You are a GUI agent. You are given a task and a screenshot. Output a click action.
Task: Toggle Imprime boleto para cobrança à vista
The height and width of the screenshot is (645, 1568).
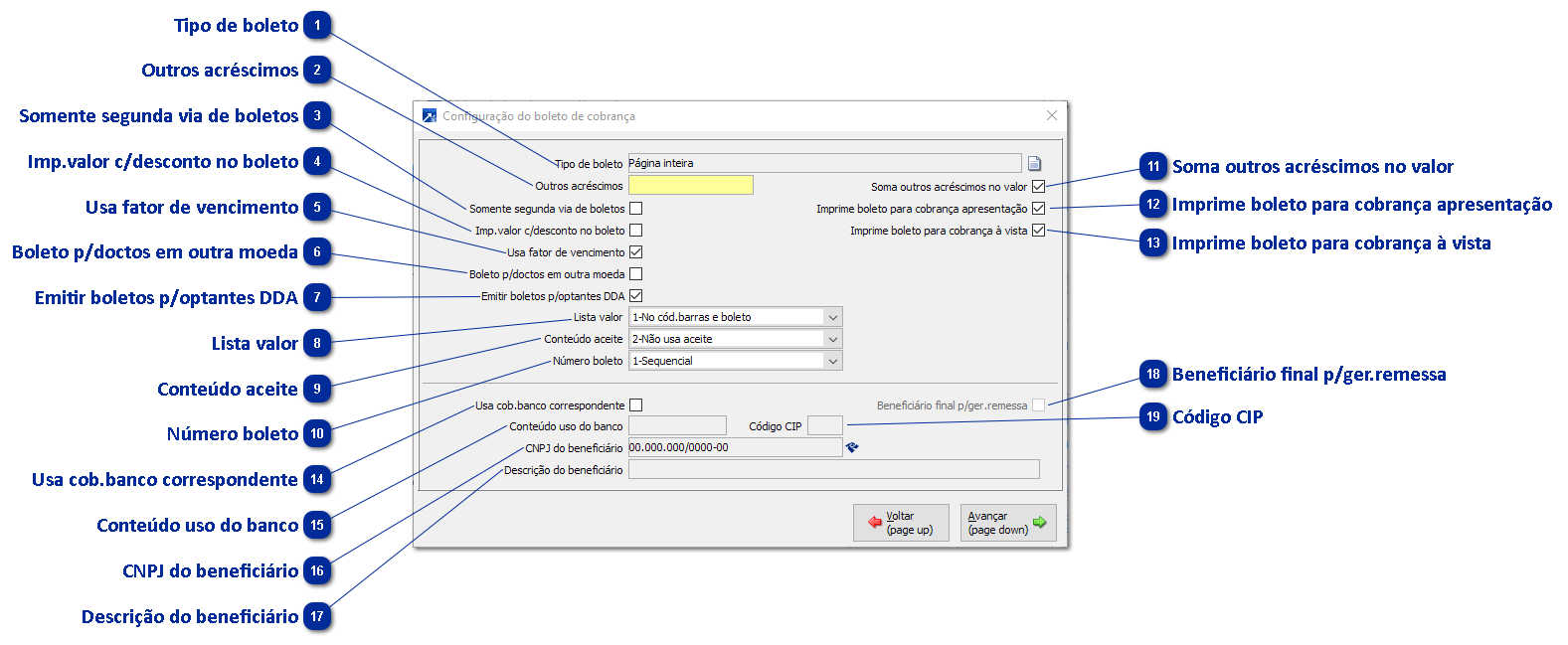[1039, 231]
